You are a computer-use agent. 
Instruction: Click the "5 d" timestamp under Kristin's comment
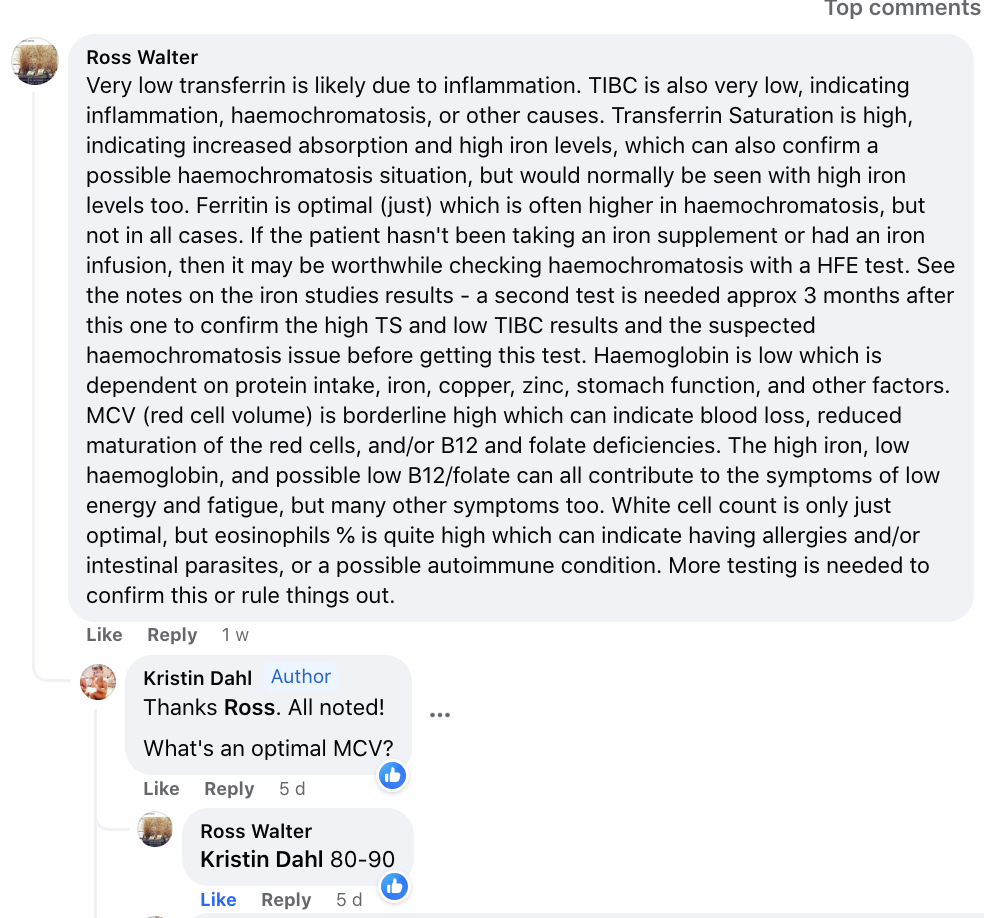click(x=292, y=789)
